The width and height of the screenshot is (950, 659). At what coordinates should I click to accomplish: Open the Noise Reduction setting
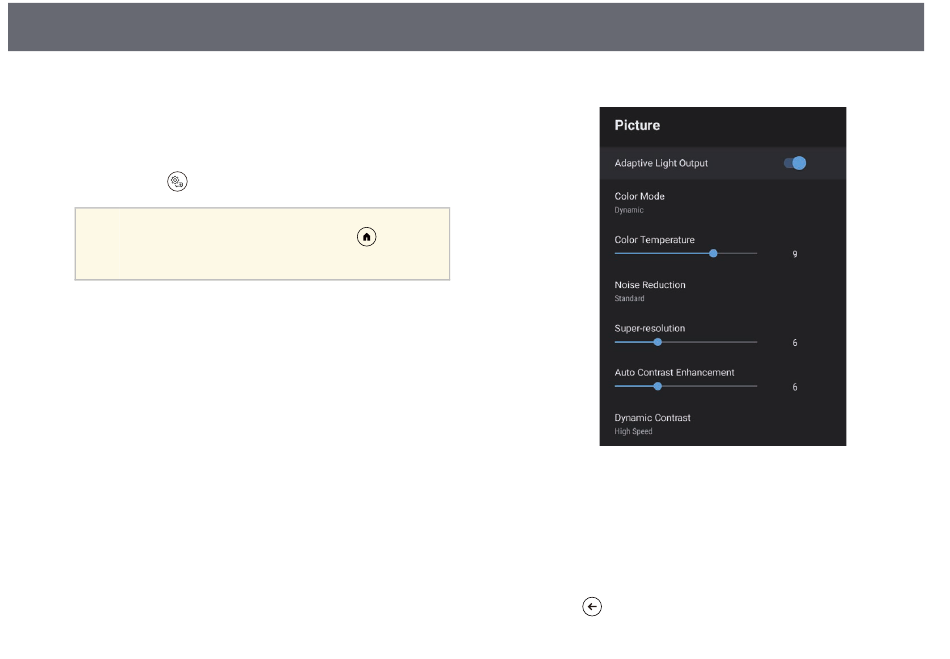click(723, 291)
